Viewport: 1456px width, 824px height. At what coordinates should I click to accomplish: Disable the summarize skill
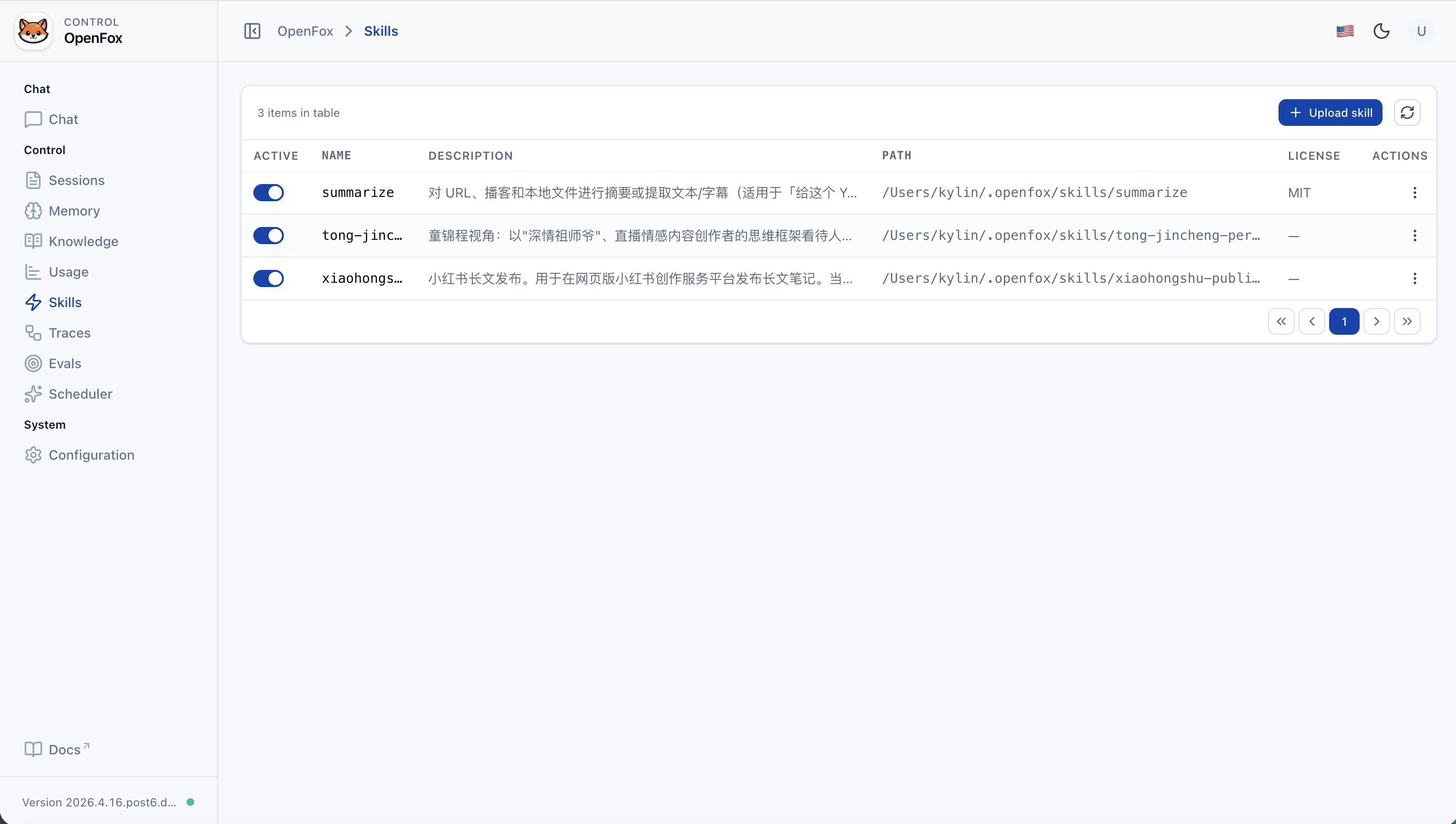(x=268, y=192)
